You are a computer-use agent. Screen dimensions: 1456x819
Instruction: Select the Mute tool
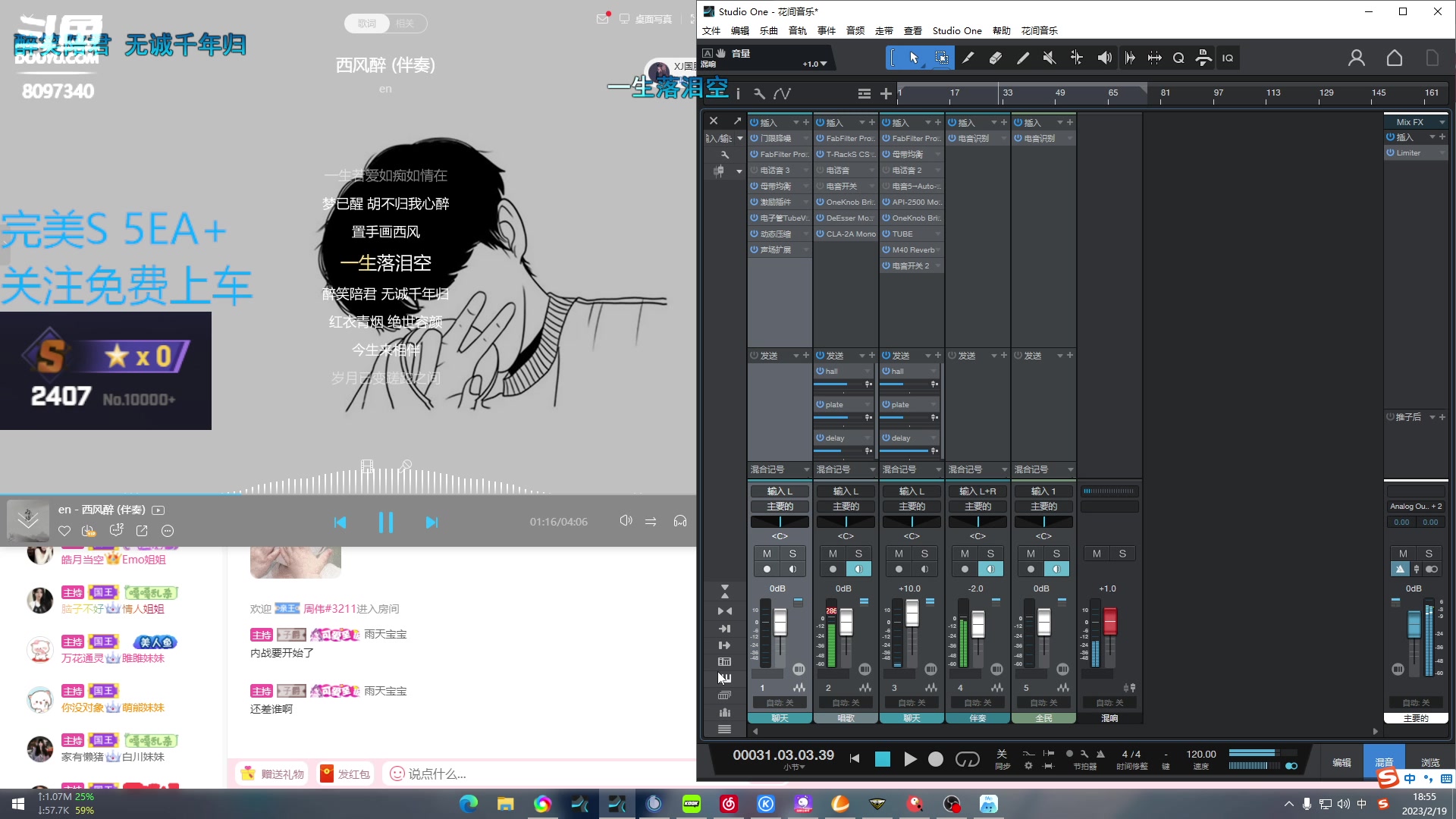pyautogui.click(x=1050, y=58)
